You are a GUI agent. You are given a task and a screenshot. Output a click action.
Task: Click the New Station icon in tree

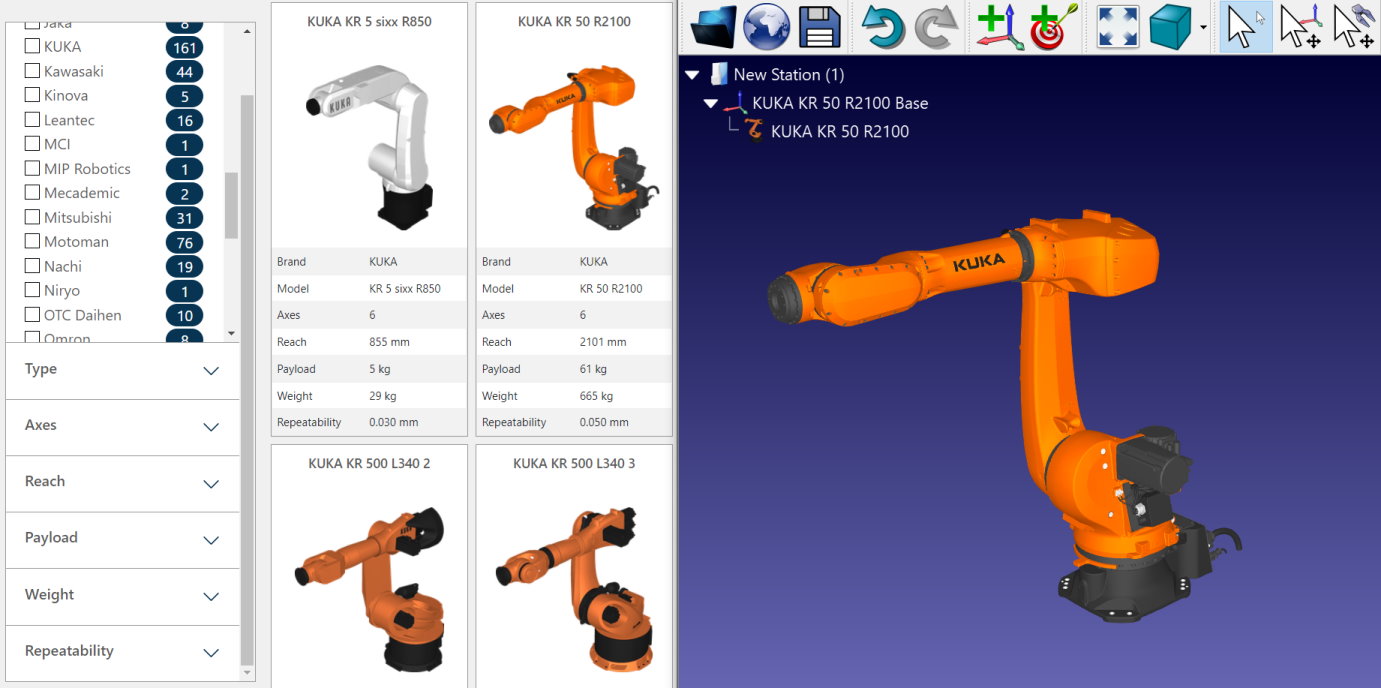coord(718,74)
